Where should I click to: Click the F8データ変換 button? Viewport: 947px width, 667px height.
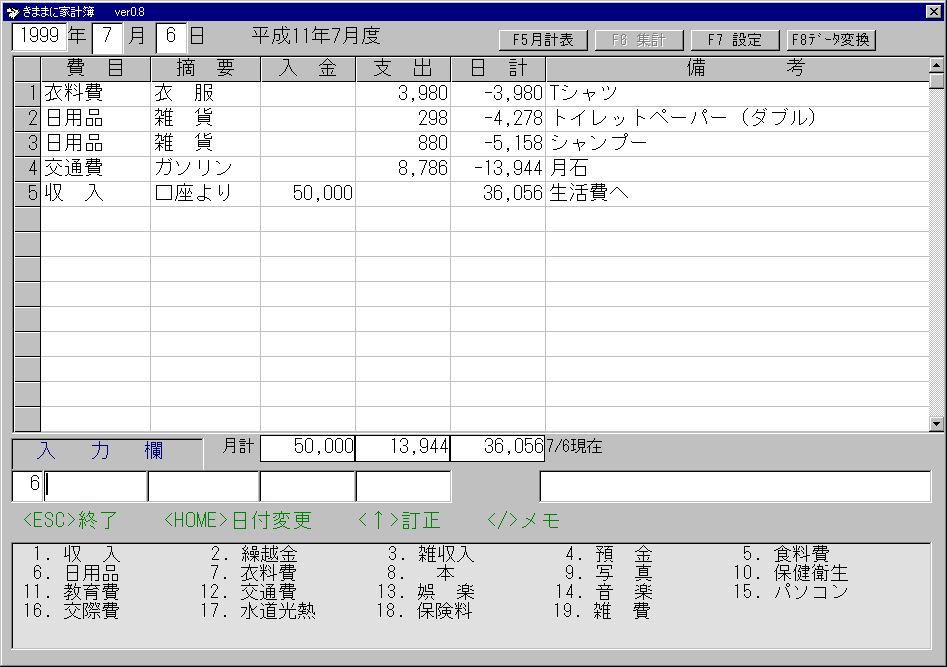(831, 40)
